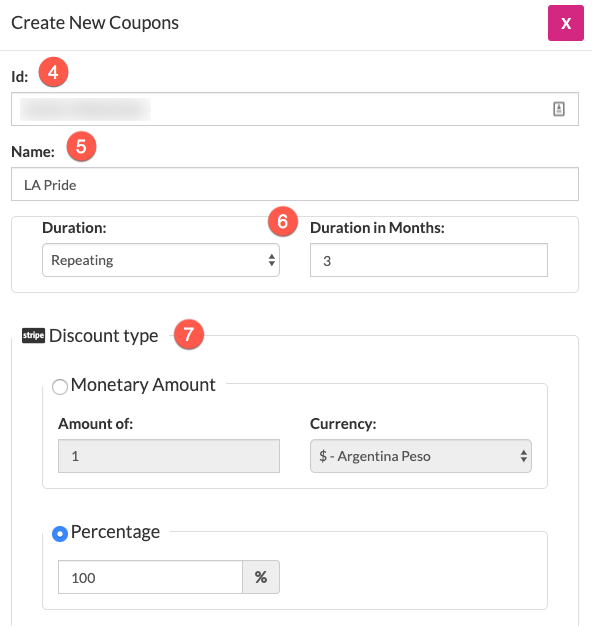Click the red step 6 marker
The image size is (592, 626).
(283, 221)
